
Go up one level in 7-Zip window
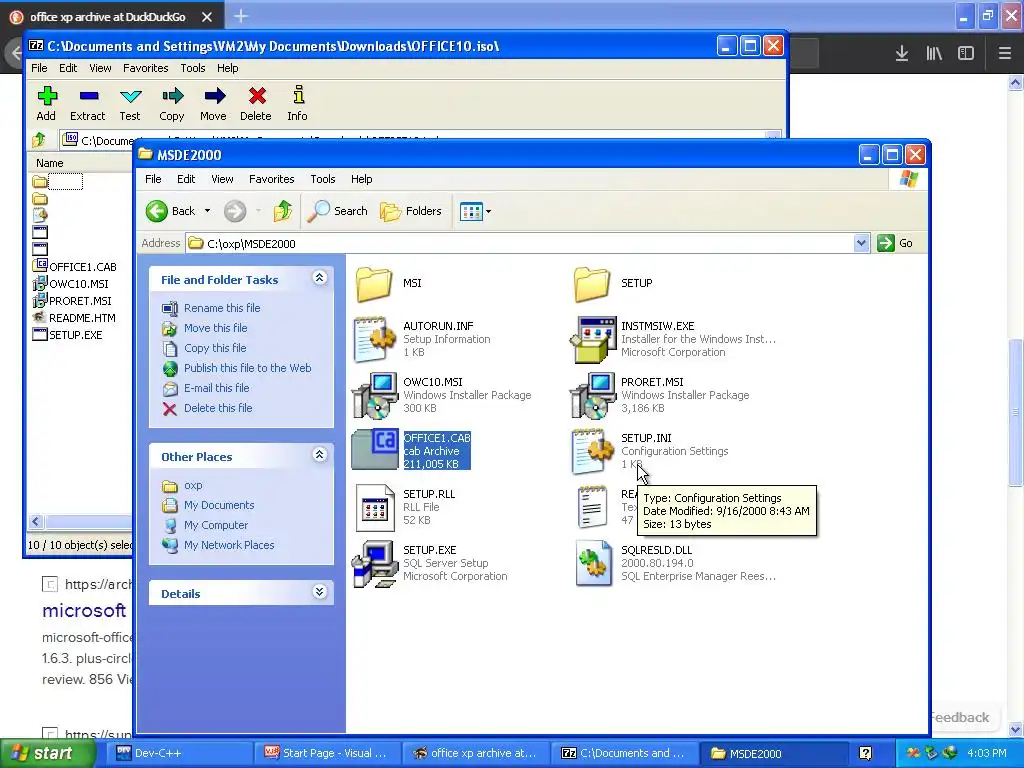[39, 140]
